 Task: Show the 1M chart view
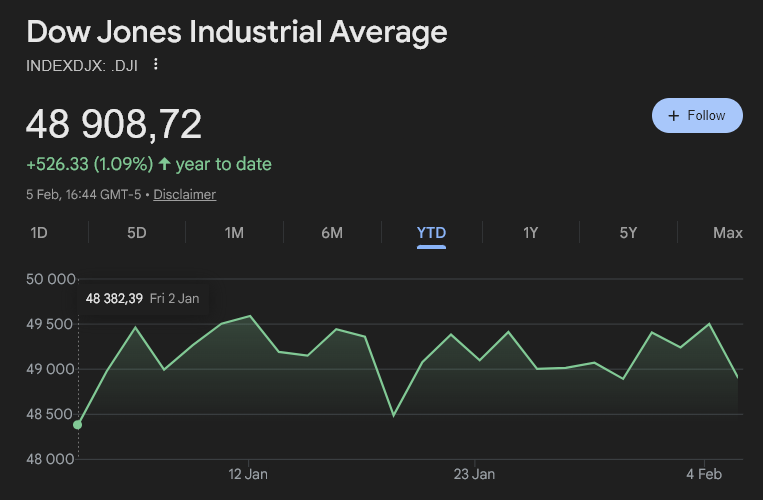(x=234, y=233)
